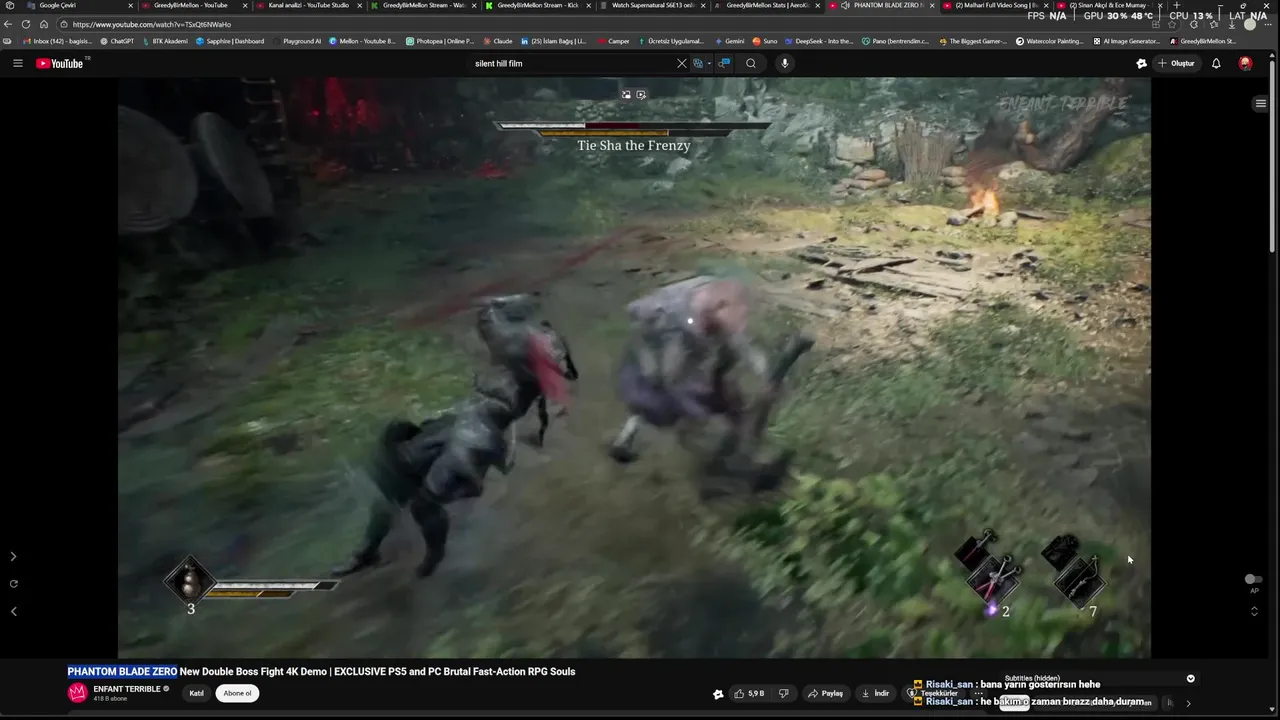
Task: Click the left-edge refresh circle icon
Action: pyautogui.click(x=13, y=583)
